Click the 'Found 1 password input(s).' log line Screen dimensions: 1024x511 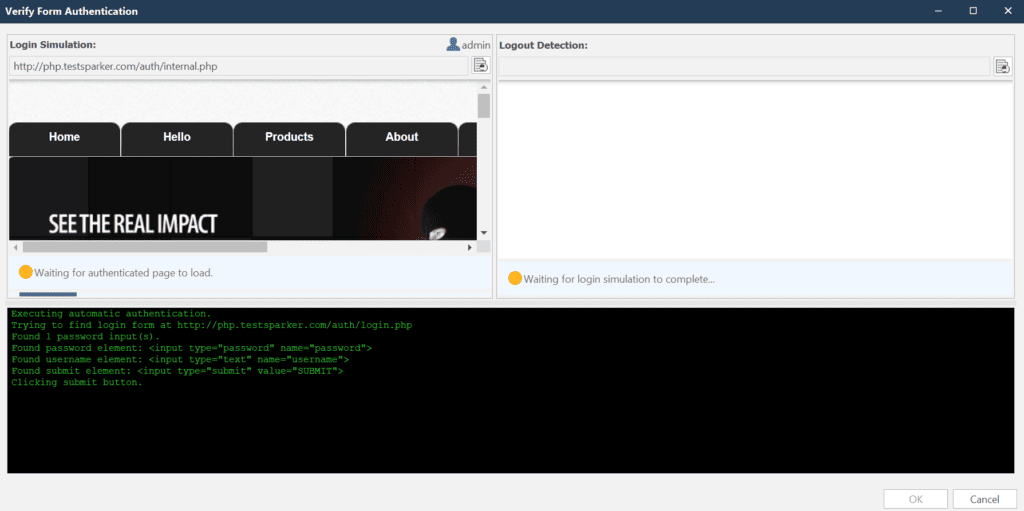tap(85, 337)
